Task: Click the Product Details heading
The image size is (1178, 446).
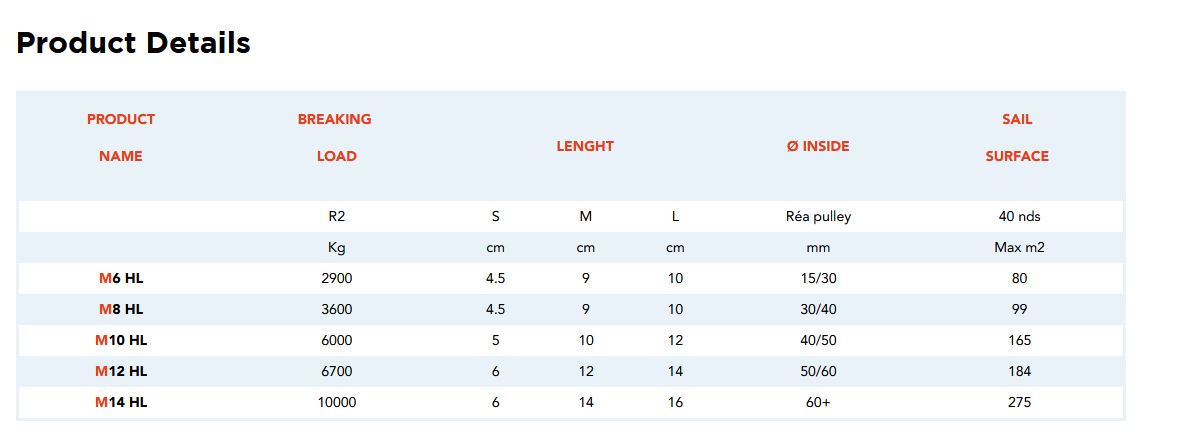Action: pyautogui.click(x=133, y=44)
